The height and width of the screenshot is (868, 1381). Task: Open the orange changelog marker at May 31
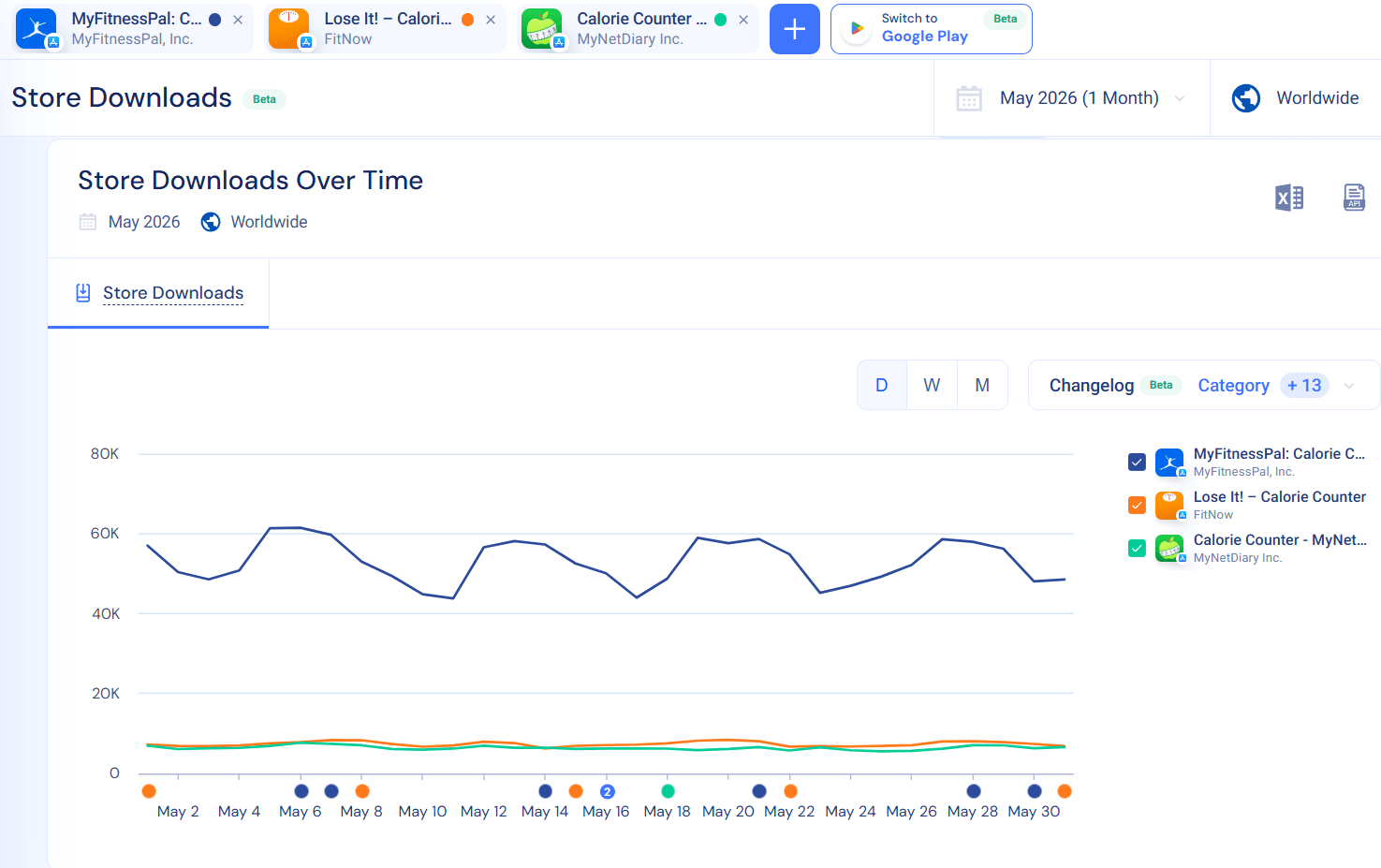[1065, 791]
